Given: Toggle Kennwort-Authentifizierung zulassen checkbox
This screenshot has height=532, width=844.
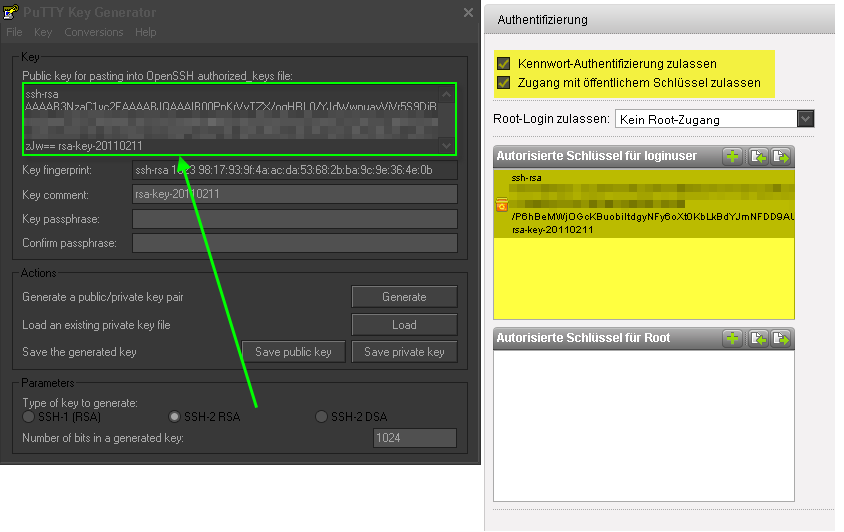Looking at the screenshot, I should 504,64.
